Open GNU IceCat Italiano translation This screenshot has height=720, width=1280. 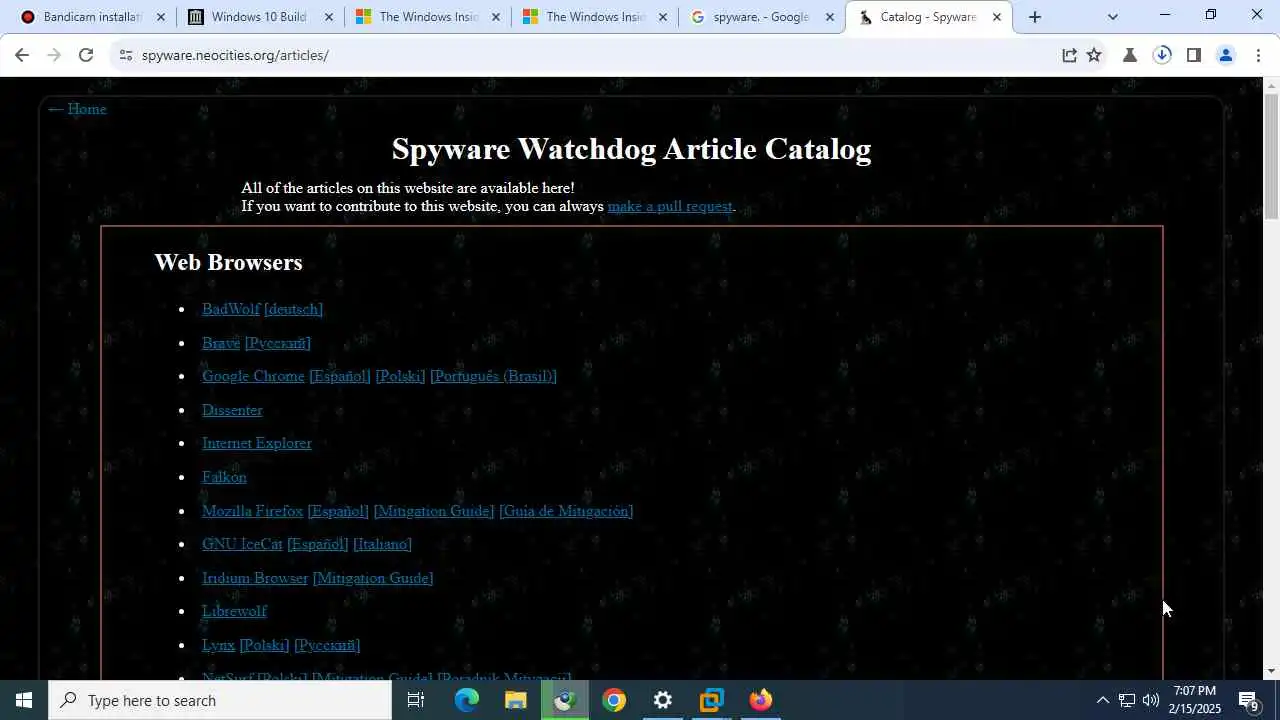click(382, 544)
